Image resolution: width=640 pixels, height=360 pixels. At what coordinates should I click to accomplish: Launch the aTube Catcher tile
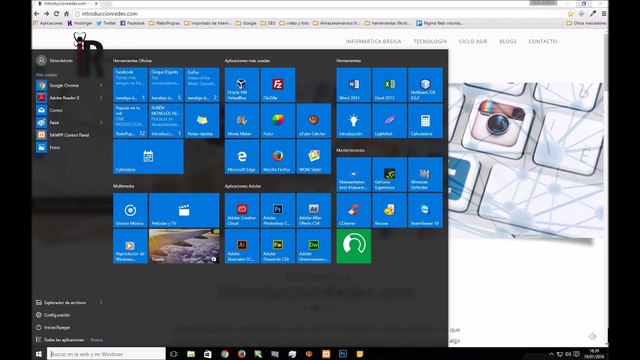click(x=313, y=121)
